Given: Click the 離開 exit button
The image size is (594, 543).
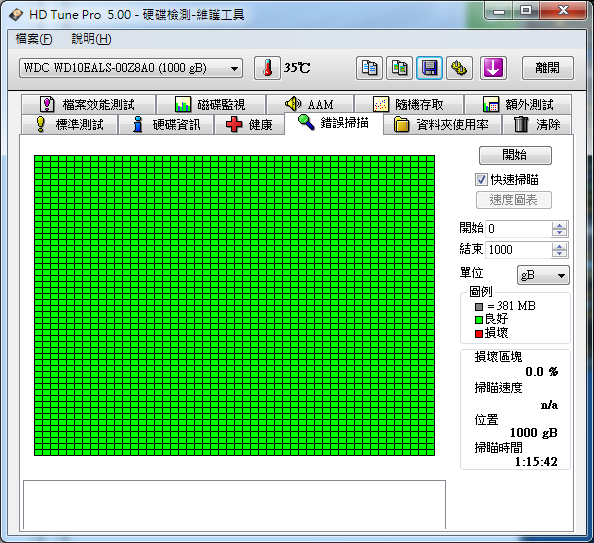Looking at the screenshot, I should pyautogui.click(x=547, y=68).
